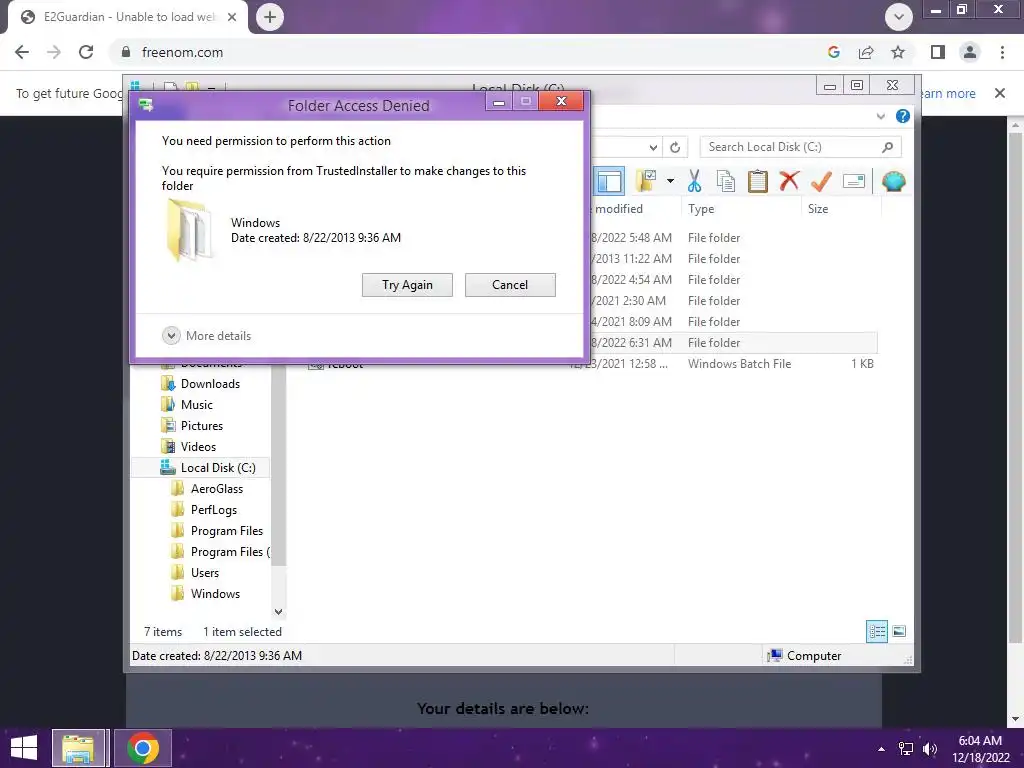Click Try Again in the access denied dialog
This screenshot has height=768, width=1024.
point(408,285)
